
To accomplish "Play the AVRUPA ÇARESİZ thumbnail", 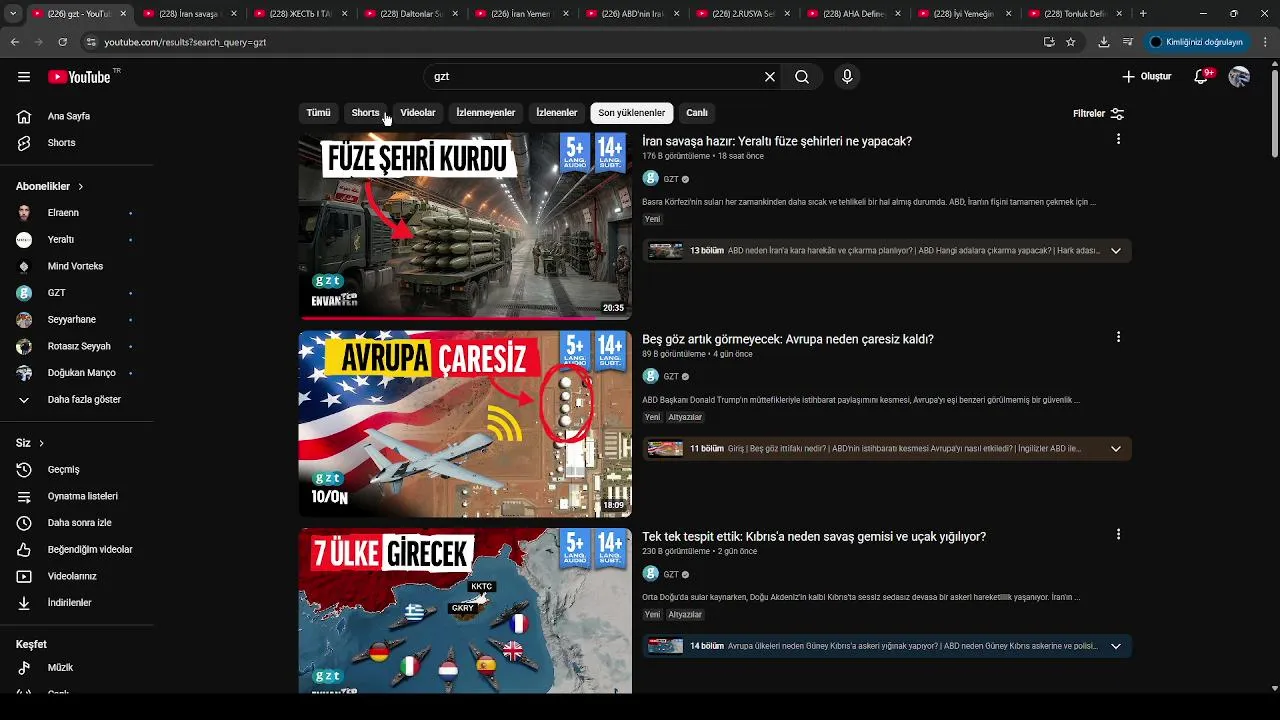I will click(x=465, y=424).
